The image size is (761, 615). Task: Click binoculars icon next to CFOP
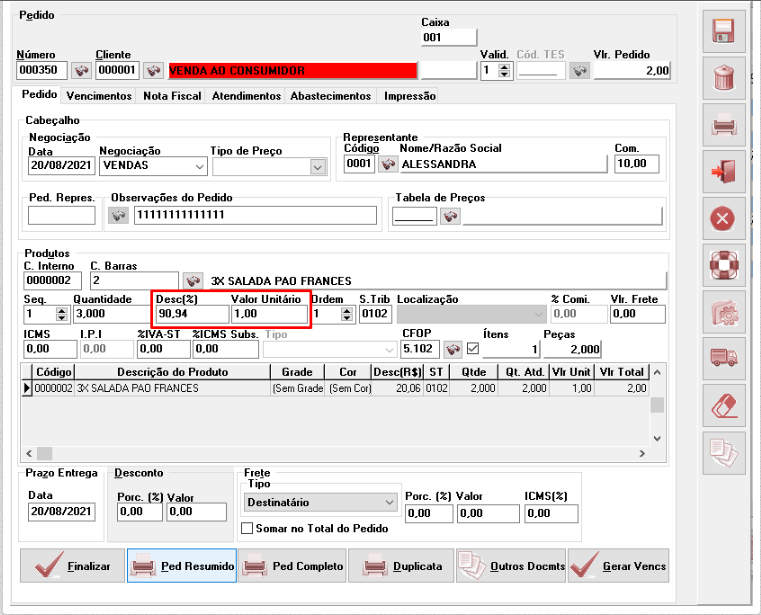click(453, 349)
